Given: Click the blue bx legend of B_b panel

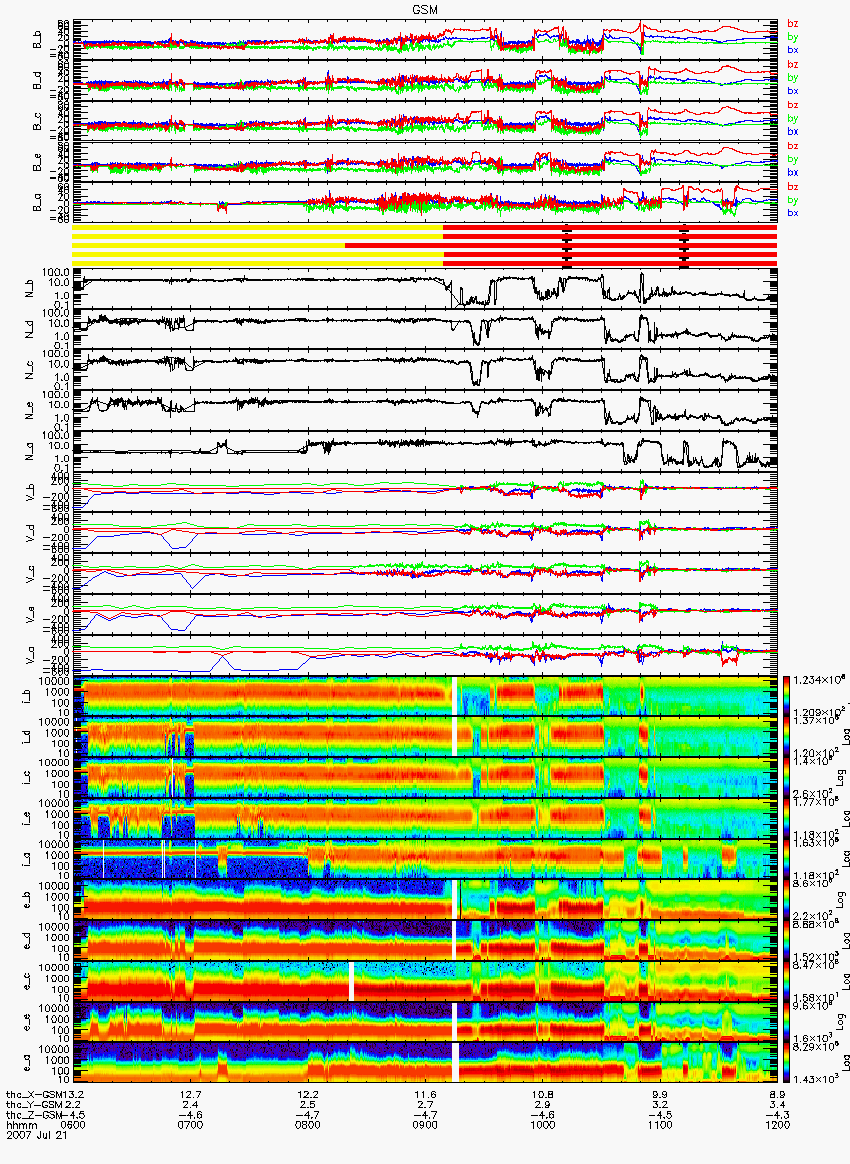Looking at the screenshot, I should coord(793,50).
